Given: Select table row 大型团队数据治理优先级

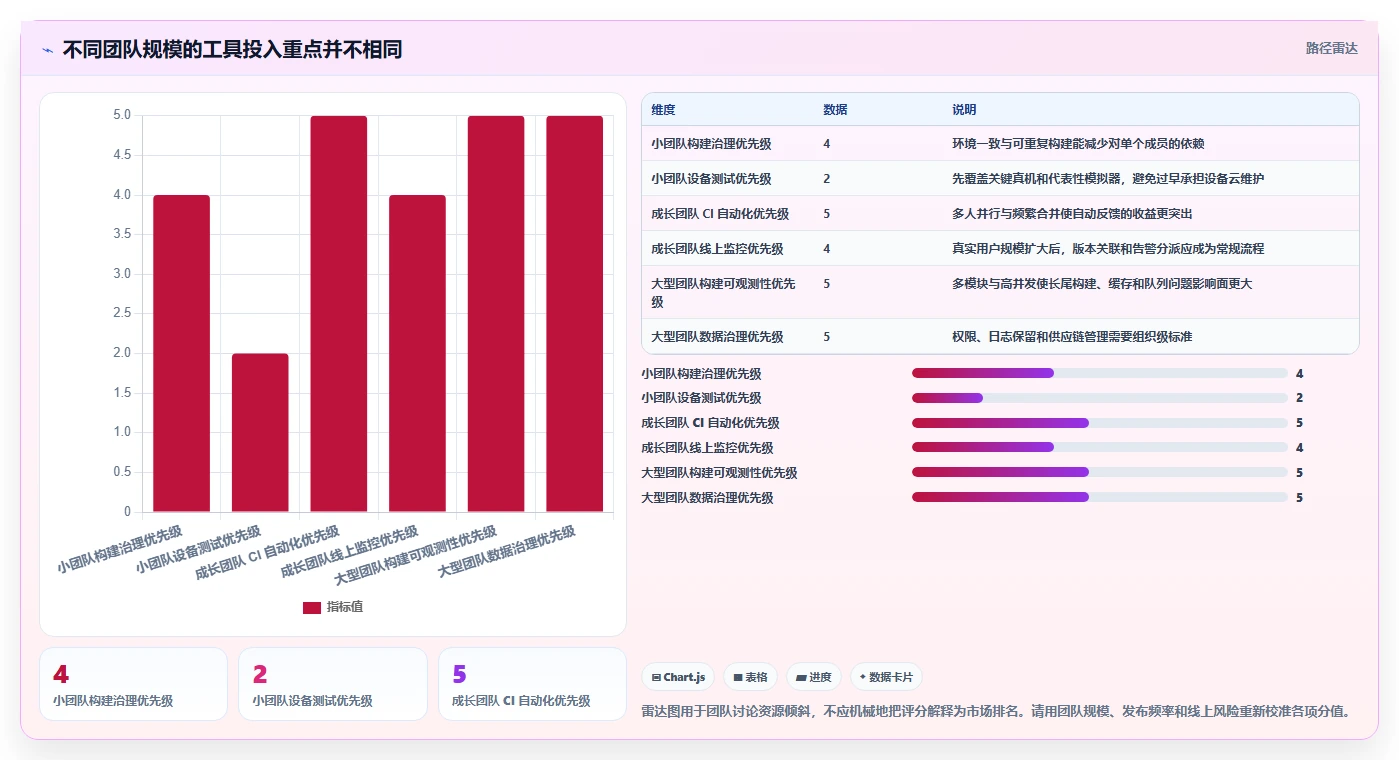Looking at the screenshot, I should [x=1000, y=336].
